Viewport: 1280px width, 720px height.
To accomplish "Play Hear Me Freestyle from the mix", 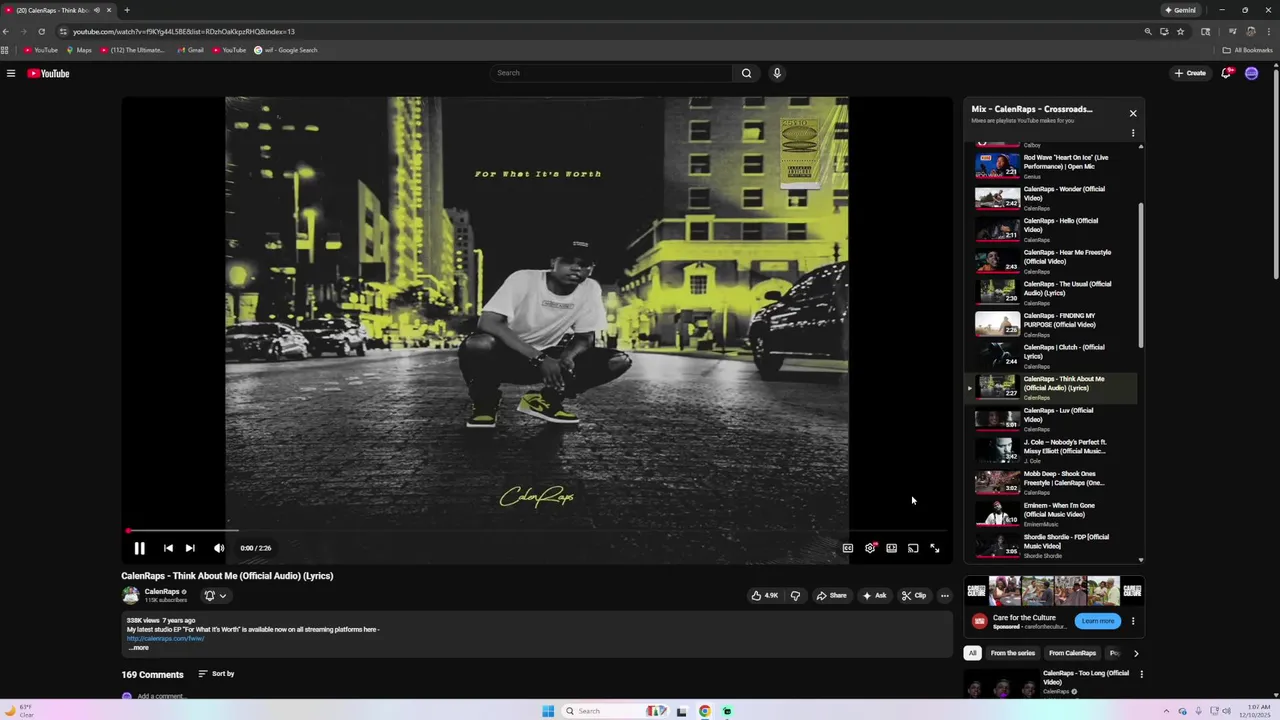I will (1050, 261).
